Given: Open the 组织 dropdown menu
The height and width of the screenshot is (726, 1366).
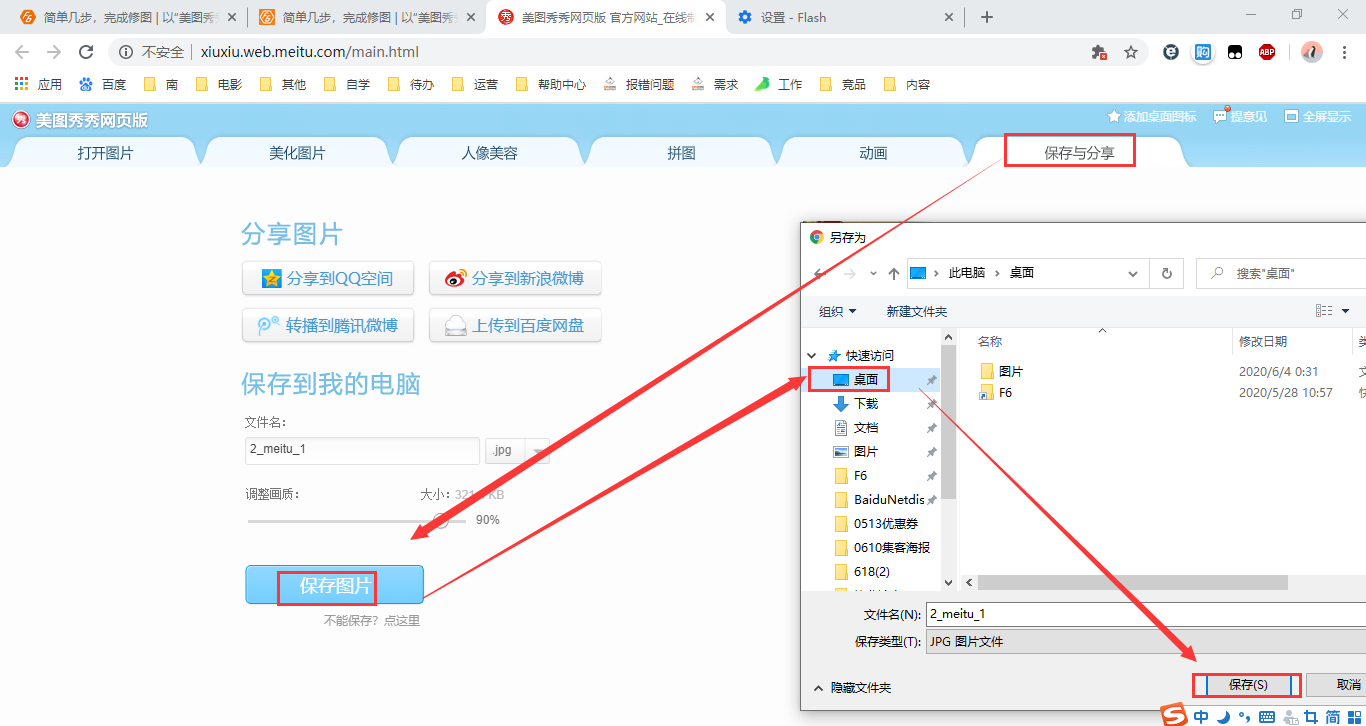Looking at the screenshot, I should click(837, 312).
